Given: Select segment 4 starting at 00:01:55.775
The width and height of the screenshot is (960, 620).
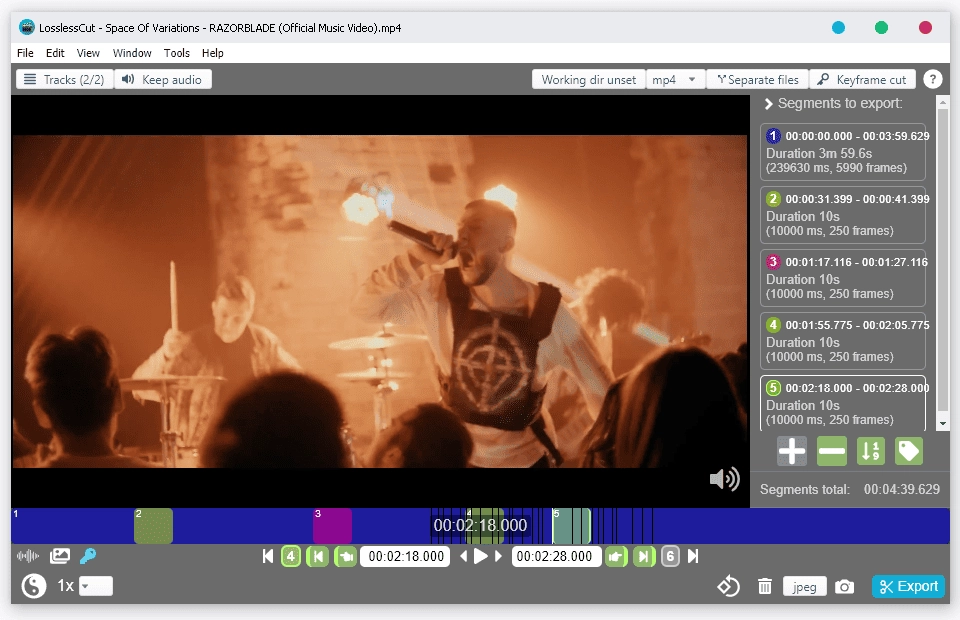Looking at the screenshot, I should tap(842, 341).
